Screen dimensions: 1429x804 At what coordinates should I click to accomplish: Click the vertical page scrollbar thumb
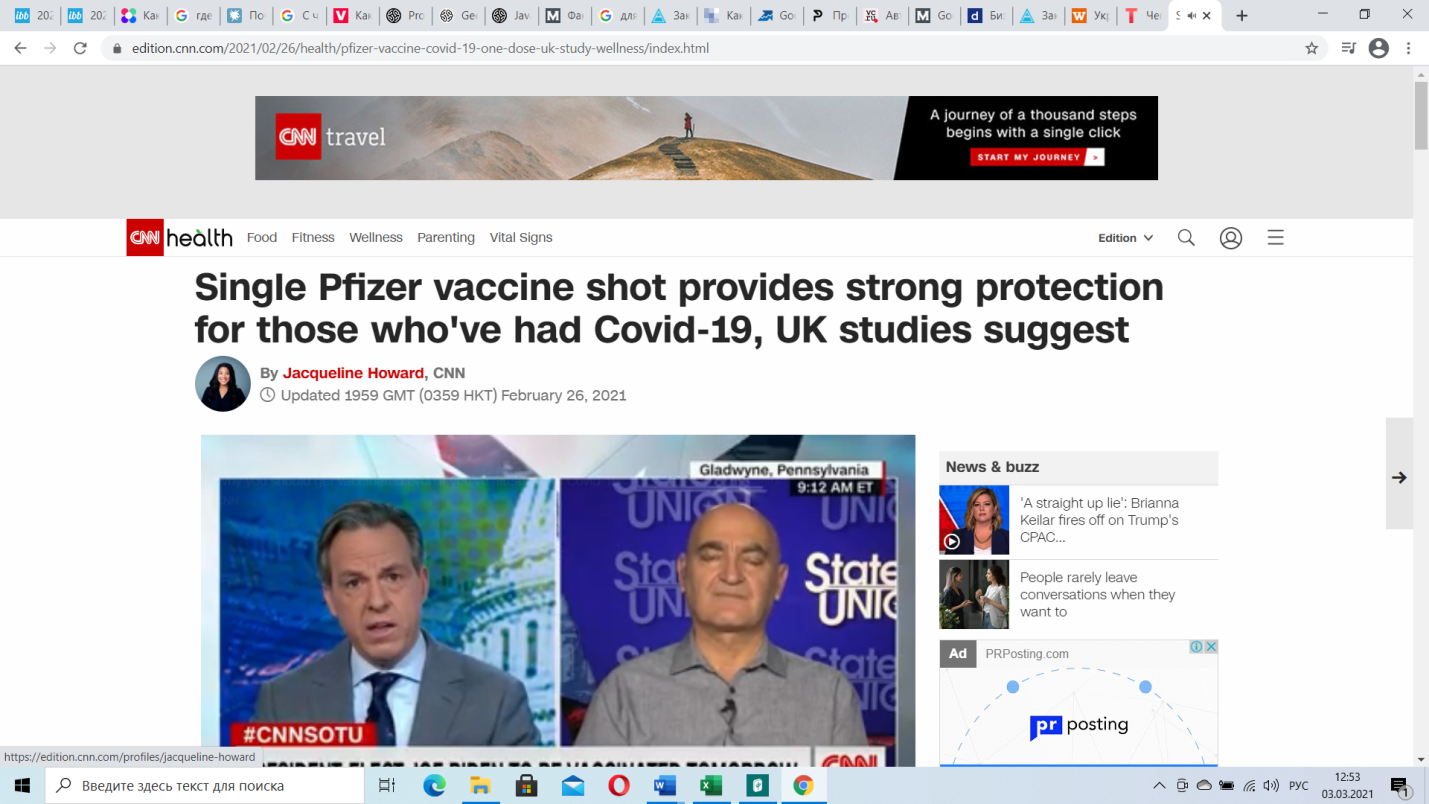1421,116
